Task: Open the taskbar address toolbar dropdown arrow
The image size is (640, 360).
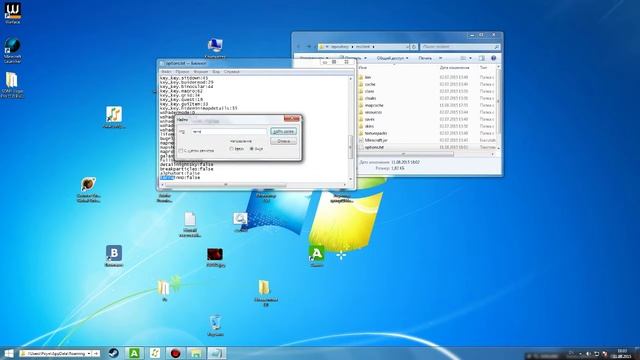Action: coord(89,353)
